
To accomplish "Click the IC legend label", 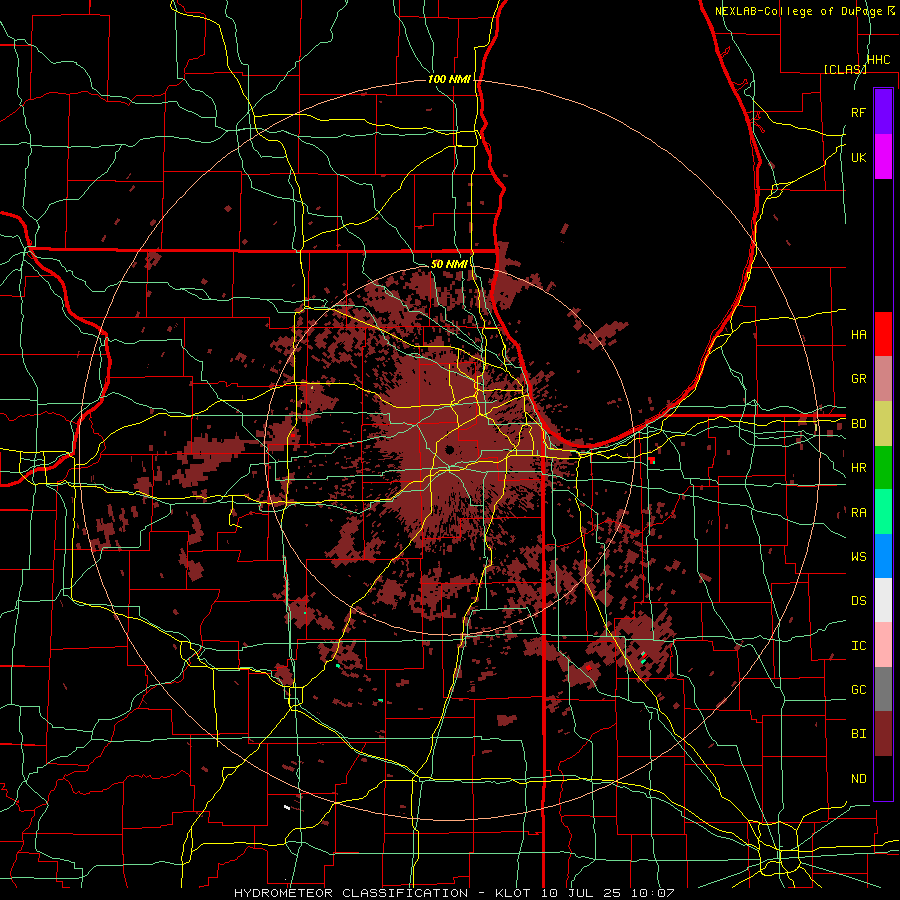I will (858, 645).
